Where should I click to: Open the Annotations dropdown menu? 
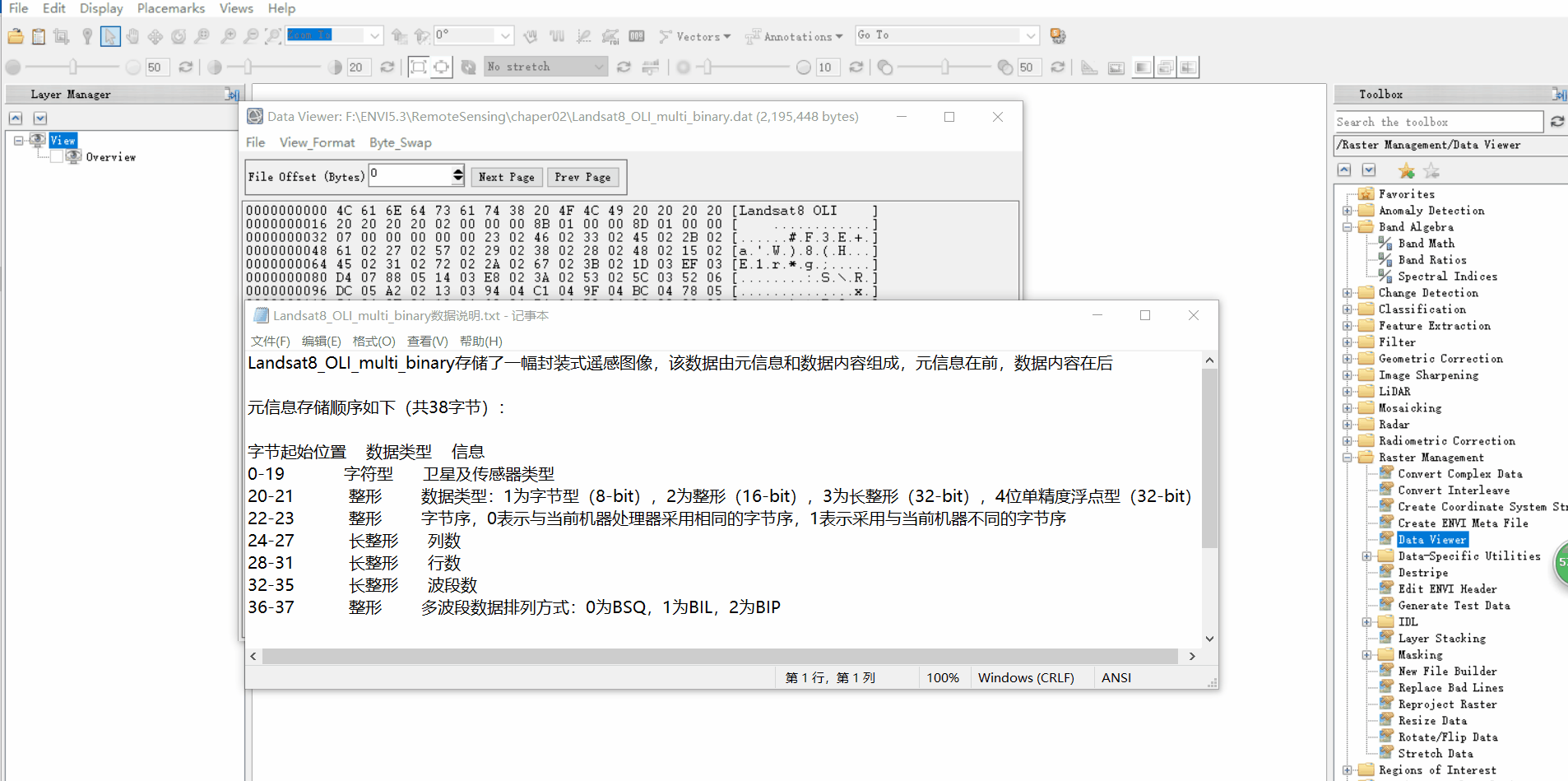click(794, 36)
